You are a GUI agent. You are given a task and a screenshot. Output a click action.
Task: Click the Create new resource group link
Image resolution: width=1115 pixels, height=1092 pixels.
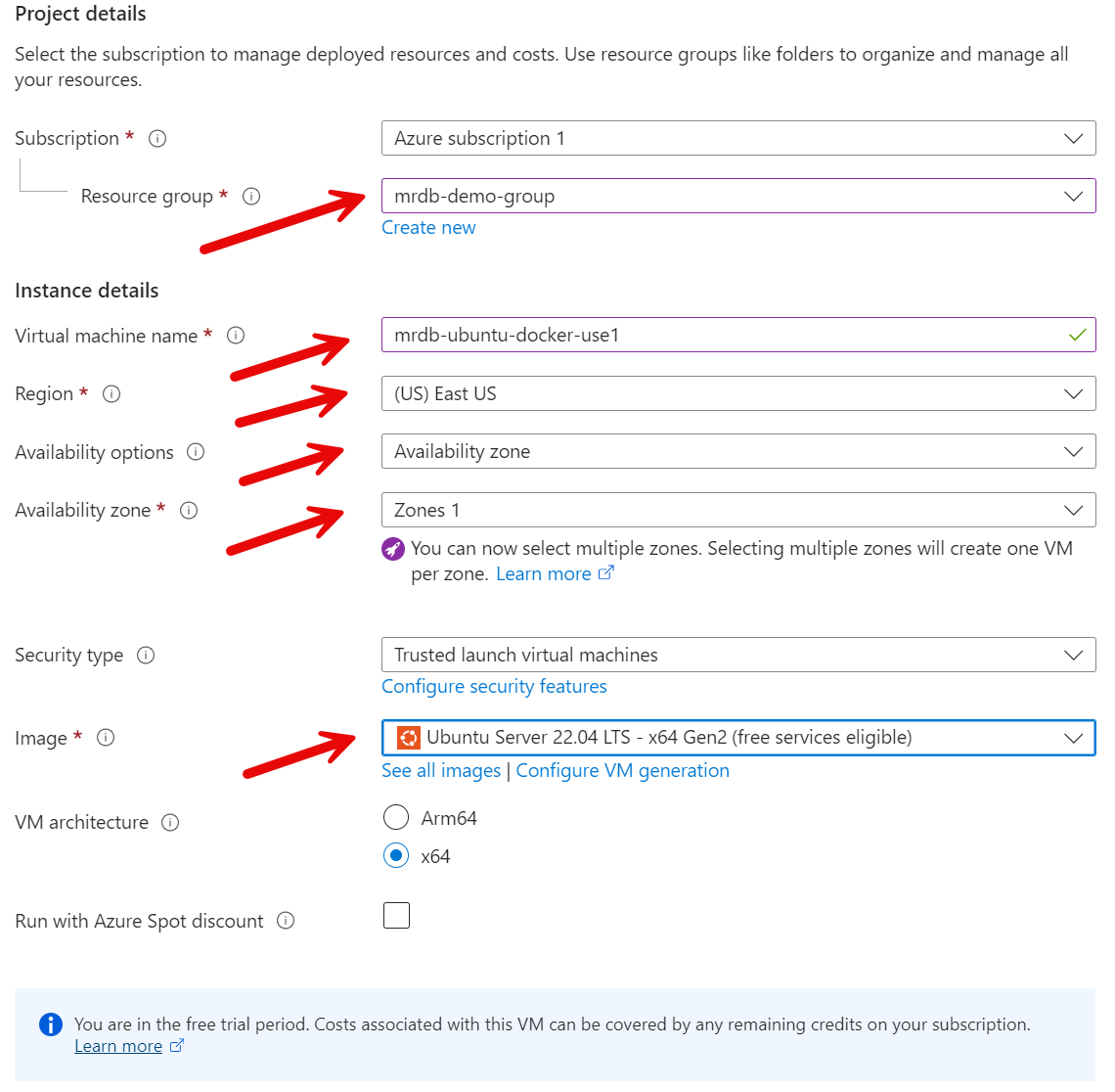[428, 228]
